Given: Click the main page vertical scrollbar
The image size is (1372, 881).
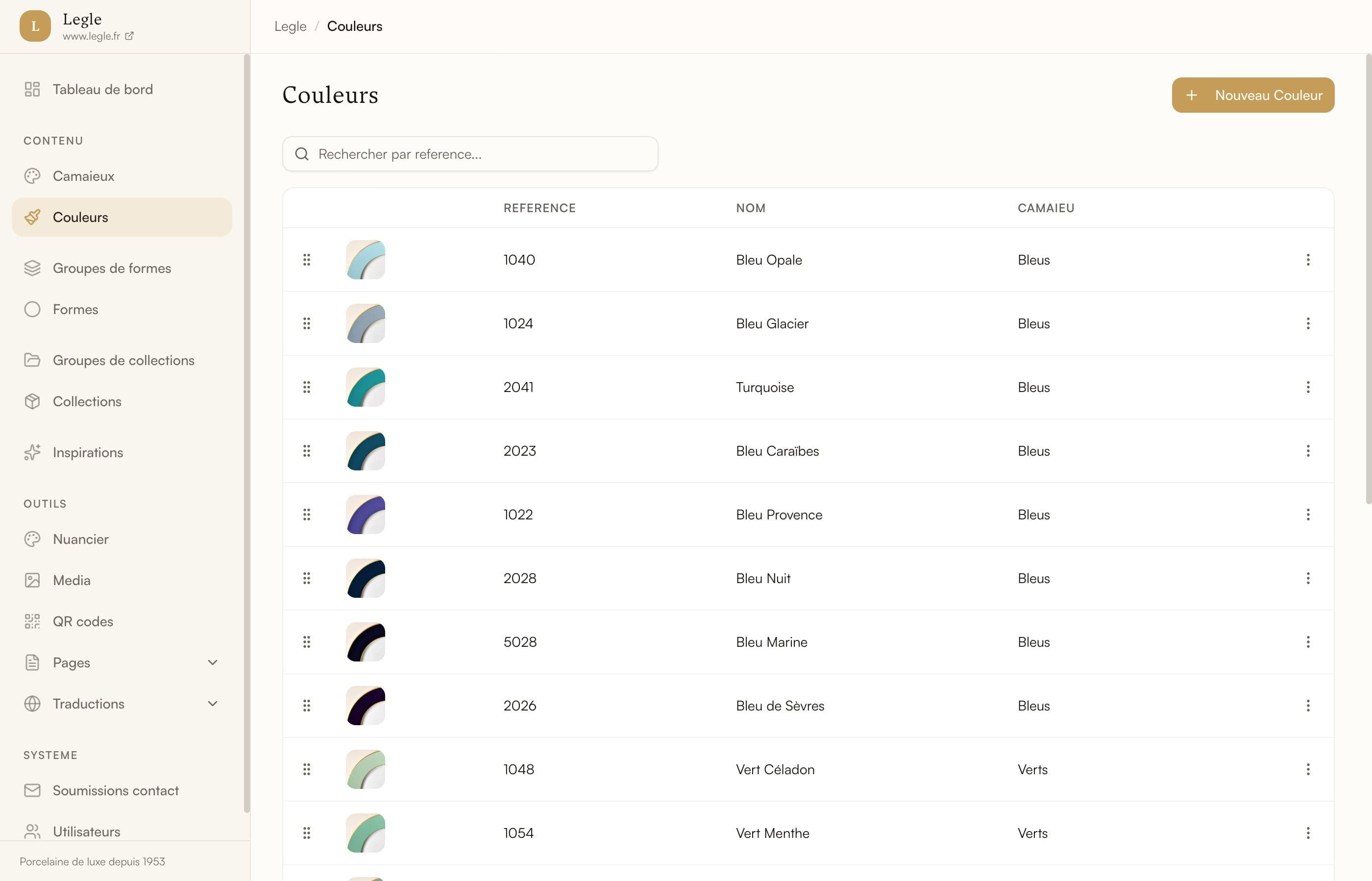Looking at the screenshot, I should pyautogui.click(x=1369, y=279).
